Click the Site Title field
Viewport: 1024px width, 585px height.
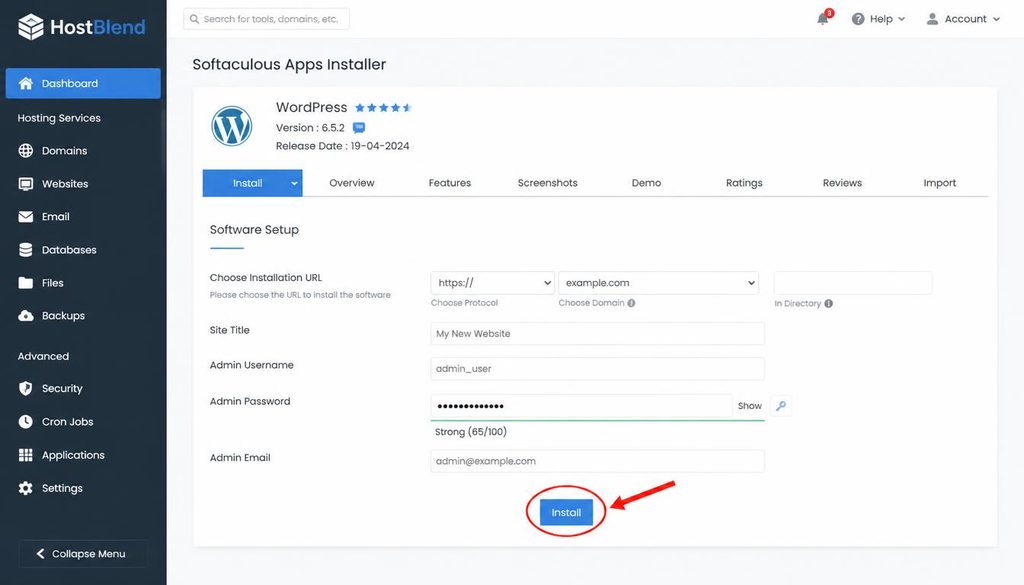597,334
